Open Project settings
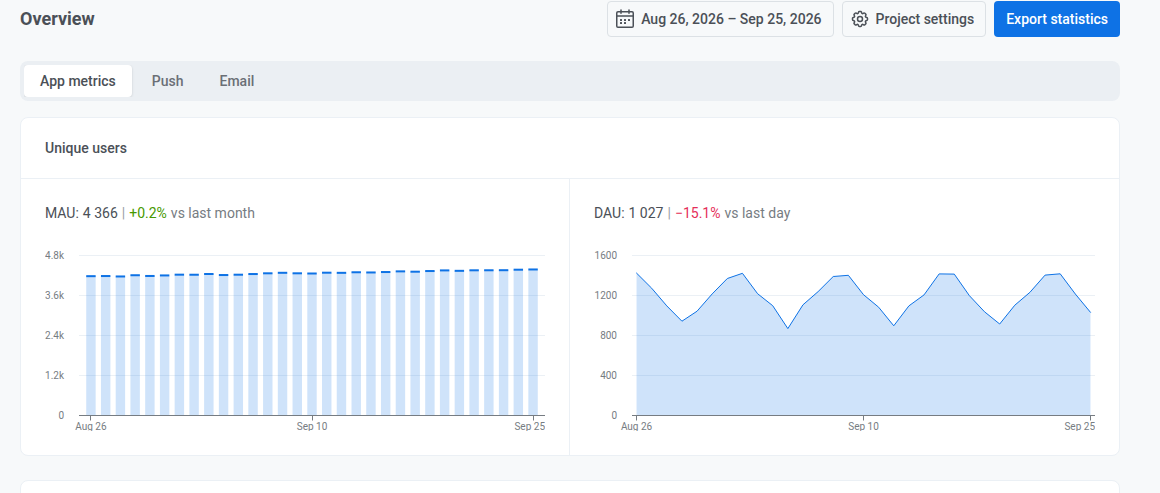 click(x=914, y=19)
